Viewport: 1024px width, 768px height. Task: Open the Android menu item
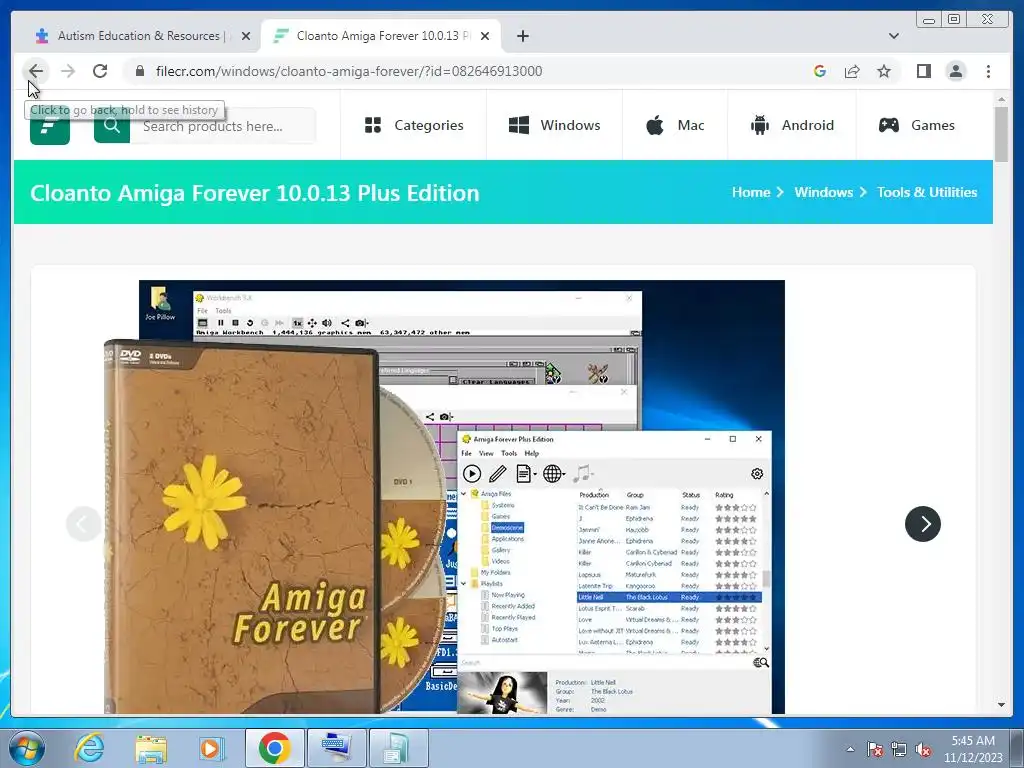pos(792,125)
